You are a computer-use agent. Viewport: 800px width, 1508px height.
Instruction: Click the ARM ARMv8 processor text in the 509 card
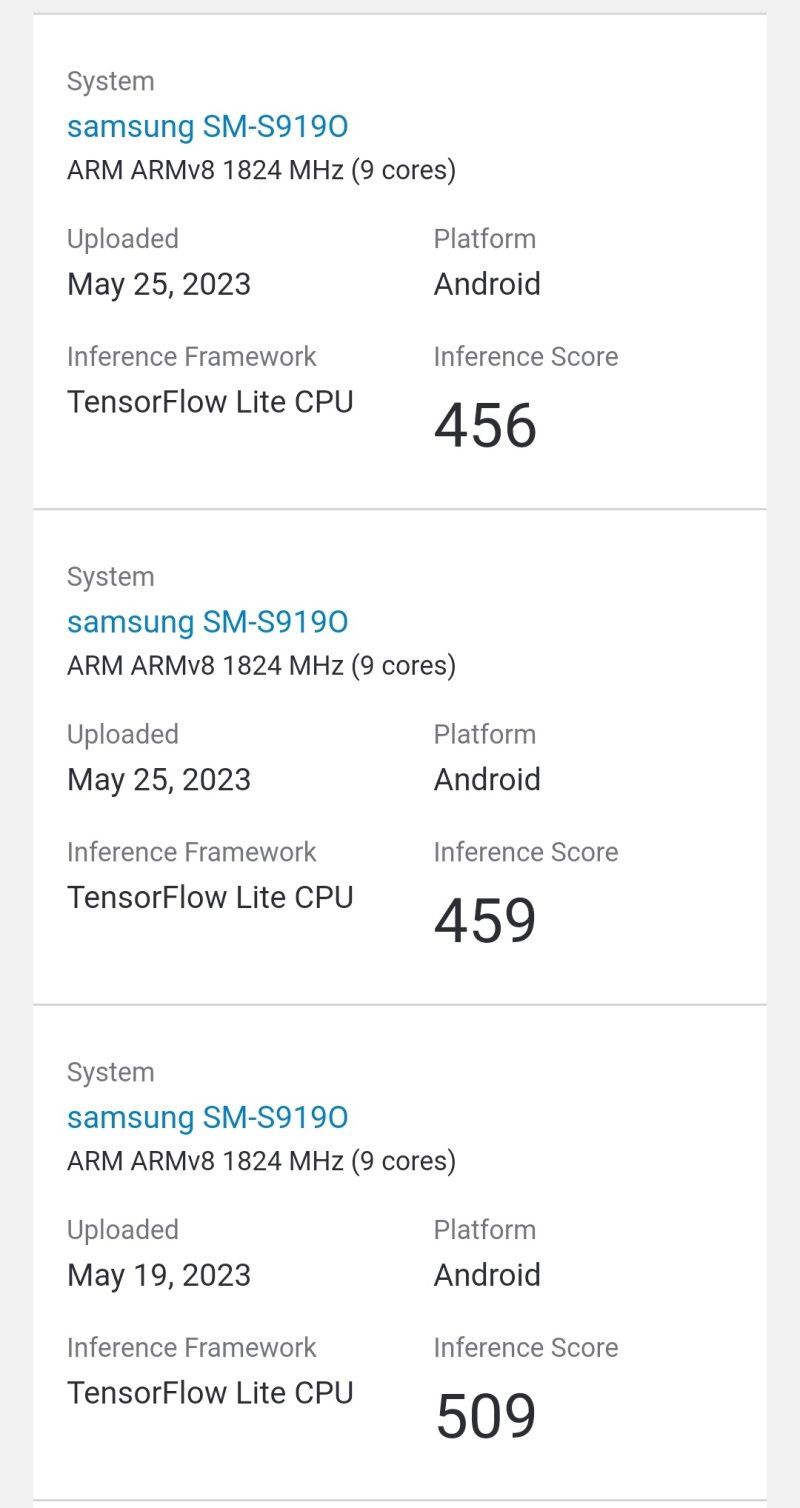click(x=261, y=1161)
